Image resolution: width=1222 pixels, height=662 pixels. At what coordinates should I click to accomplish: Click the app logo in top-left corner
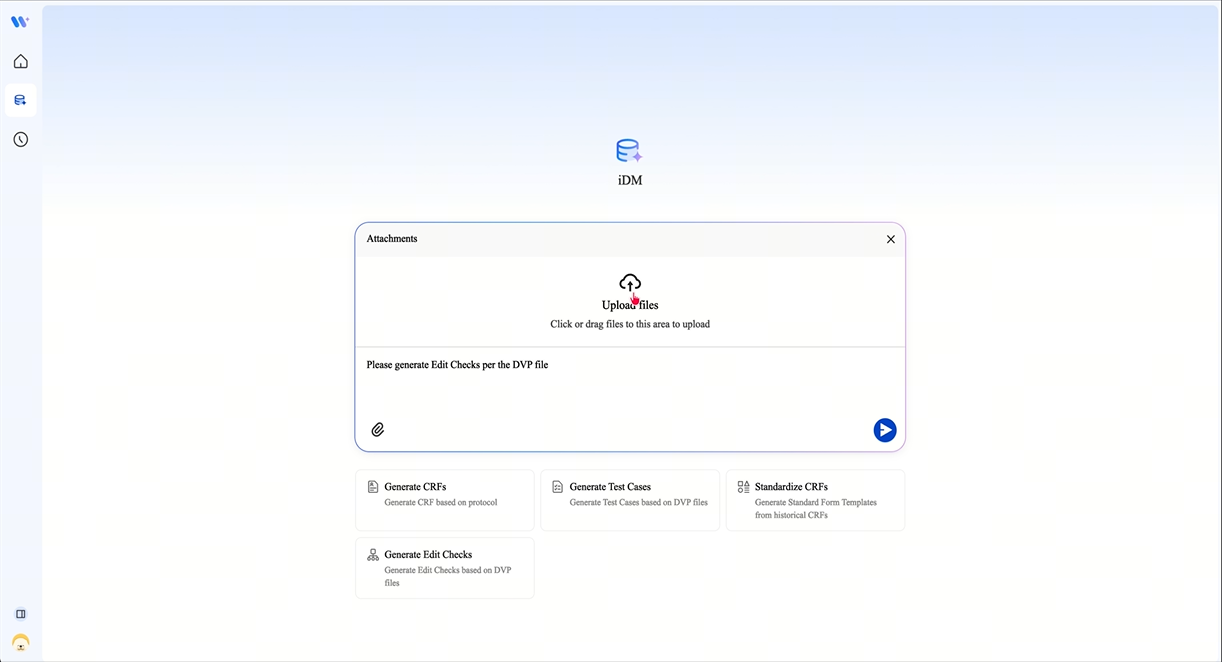tap(20, 21)
